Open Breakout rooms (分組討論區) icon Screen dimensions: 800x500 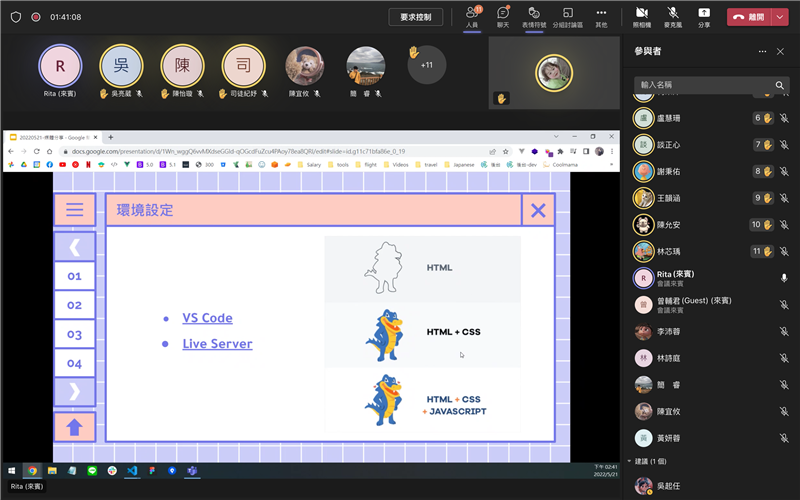(568, 16)
